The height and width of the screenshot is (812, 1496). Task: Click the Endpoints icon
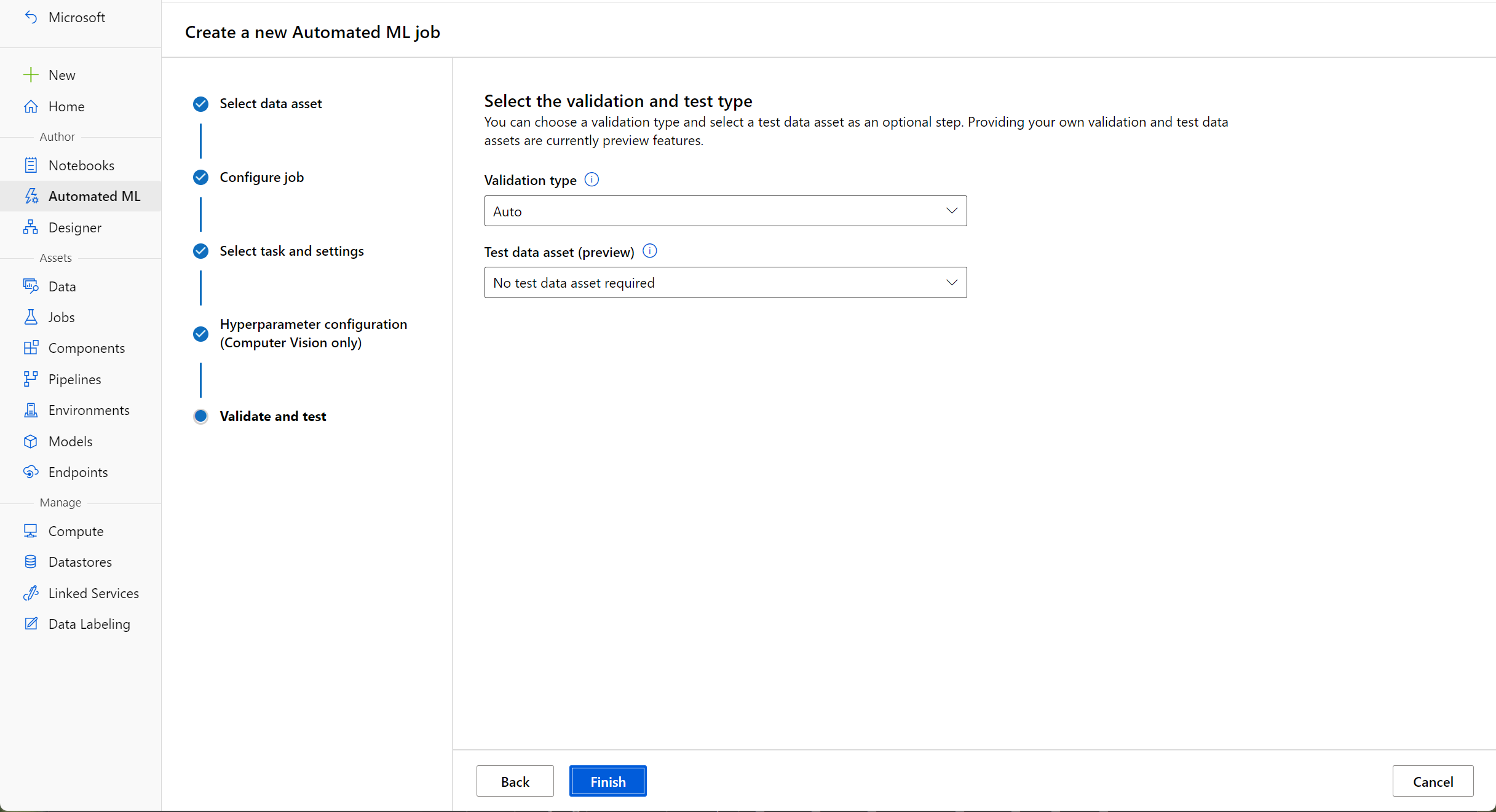[31, 472]
